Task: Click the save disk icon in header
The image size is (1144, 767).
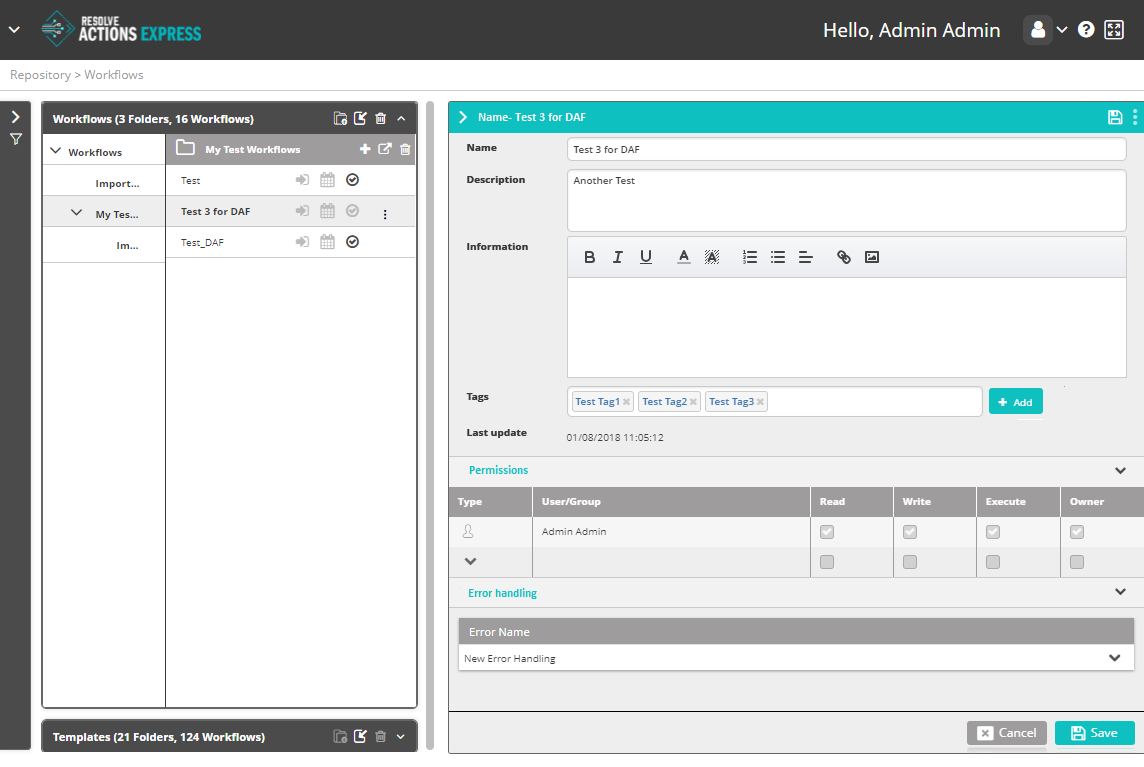Action: click(1115, 117)
